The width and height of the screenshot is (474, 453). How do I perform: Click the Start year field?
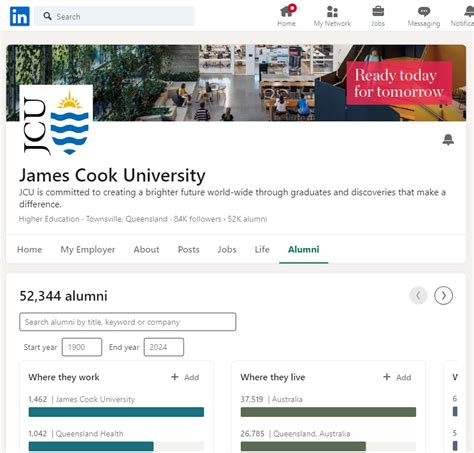click(82, 347)
